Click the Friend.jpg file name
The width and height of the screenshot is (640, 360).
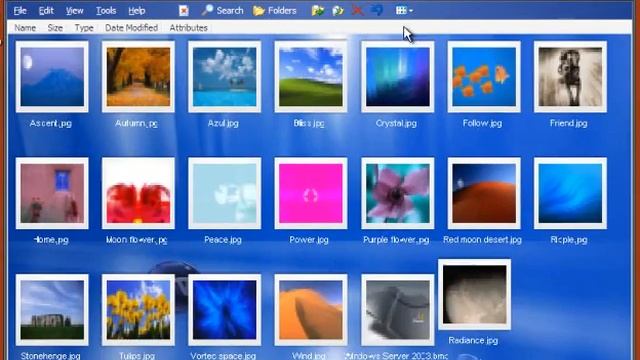tap(569, 123)
